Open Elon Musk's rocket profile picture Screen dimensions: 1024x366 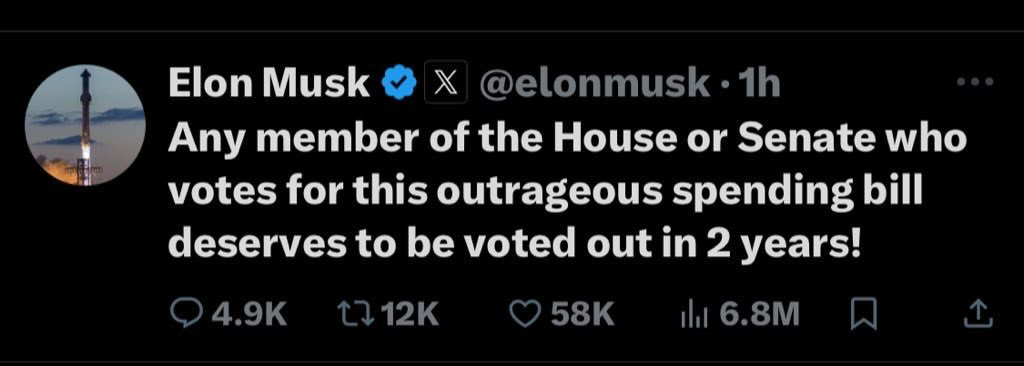(x=85, y=125)
